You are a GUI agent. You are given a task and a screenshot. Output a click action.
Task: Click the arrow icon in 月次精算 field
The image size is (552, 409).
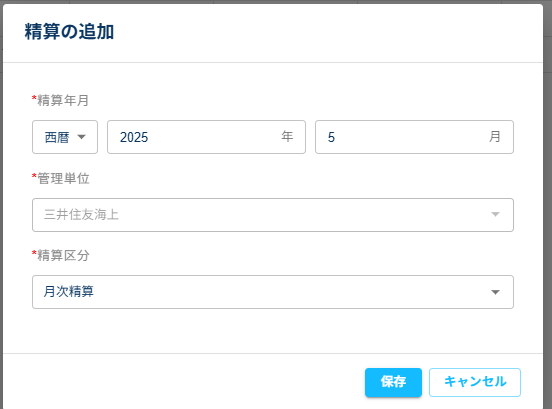click(495, 292)
